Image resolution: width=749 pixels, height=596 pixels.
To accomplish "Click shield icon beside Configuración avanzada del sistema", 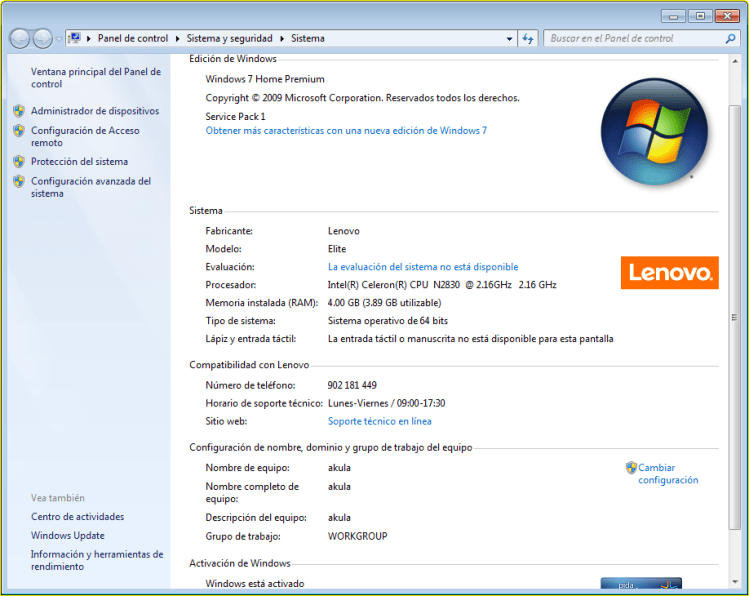I will [19, 181].
